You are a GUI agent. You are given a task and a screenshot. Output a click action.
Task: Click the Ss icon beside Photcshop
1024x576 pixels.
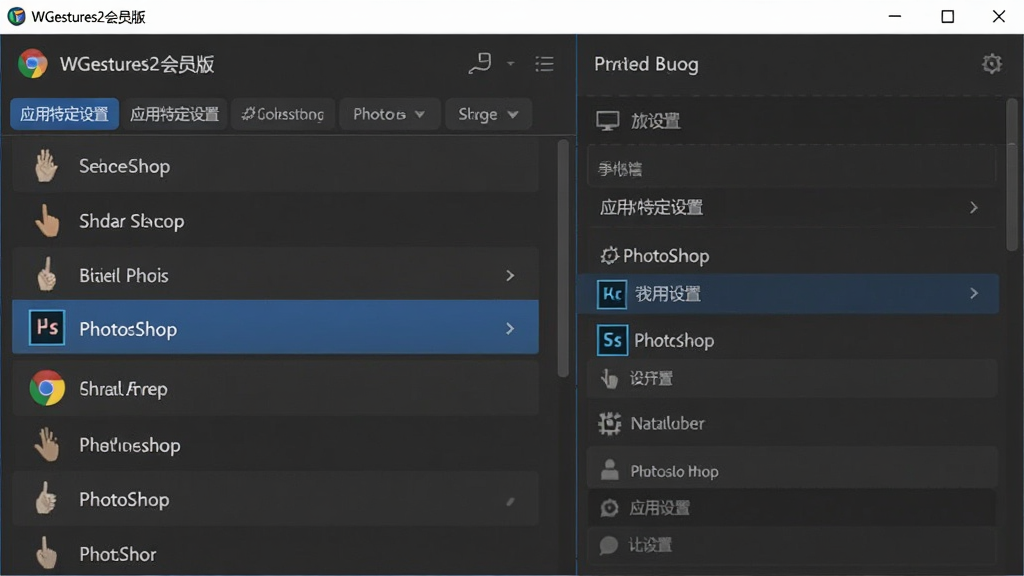click(612, 340)
